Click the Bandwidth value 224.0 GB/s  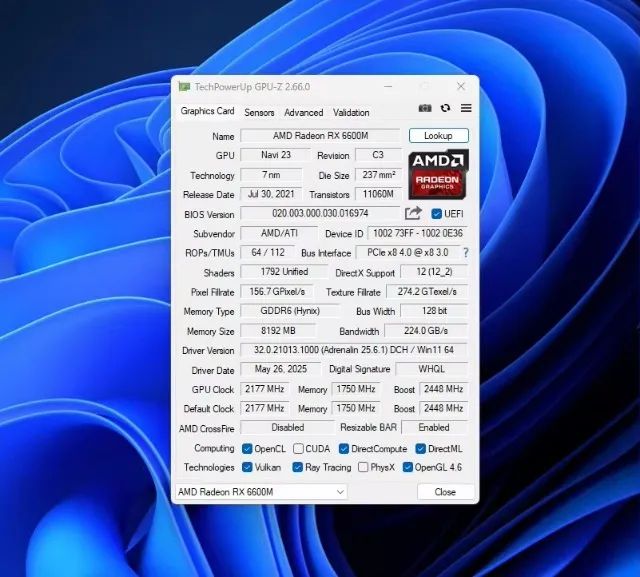click(426, 331)
